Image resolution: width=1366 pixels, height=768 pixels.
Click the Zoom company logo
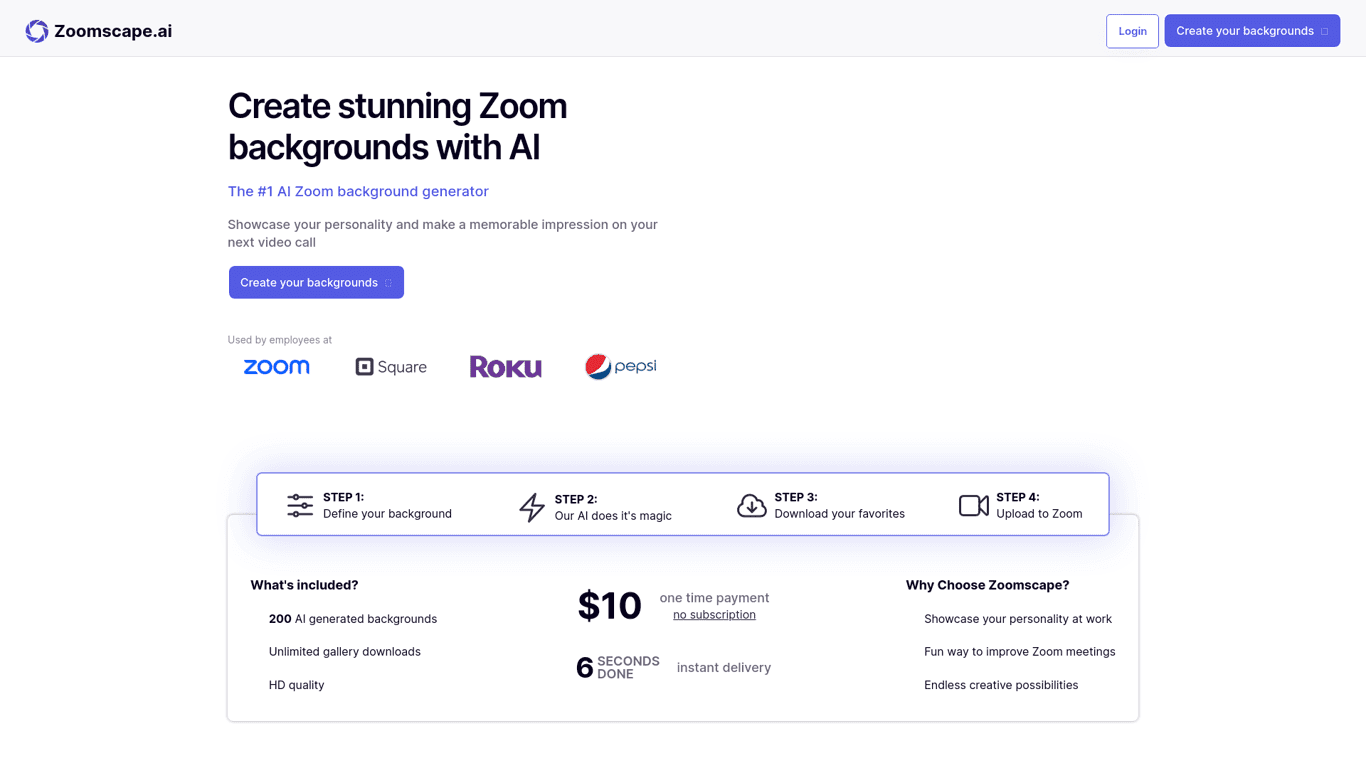[x=276, y=366]
